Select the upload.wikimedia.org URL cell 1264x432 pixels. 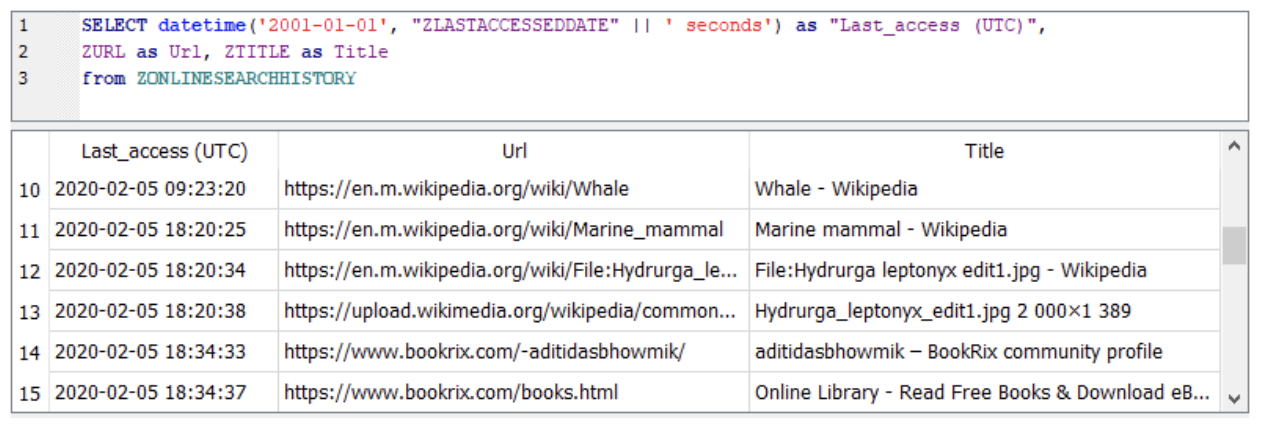[514, 311]
